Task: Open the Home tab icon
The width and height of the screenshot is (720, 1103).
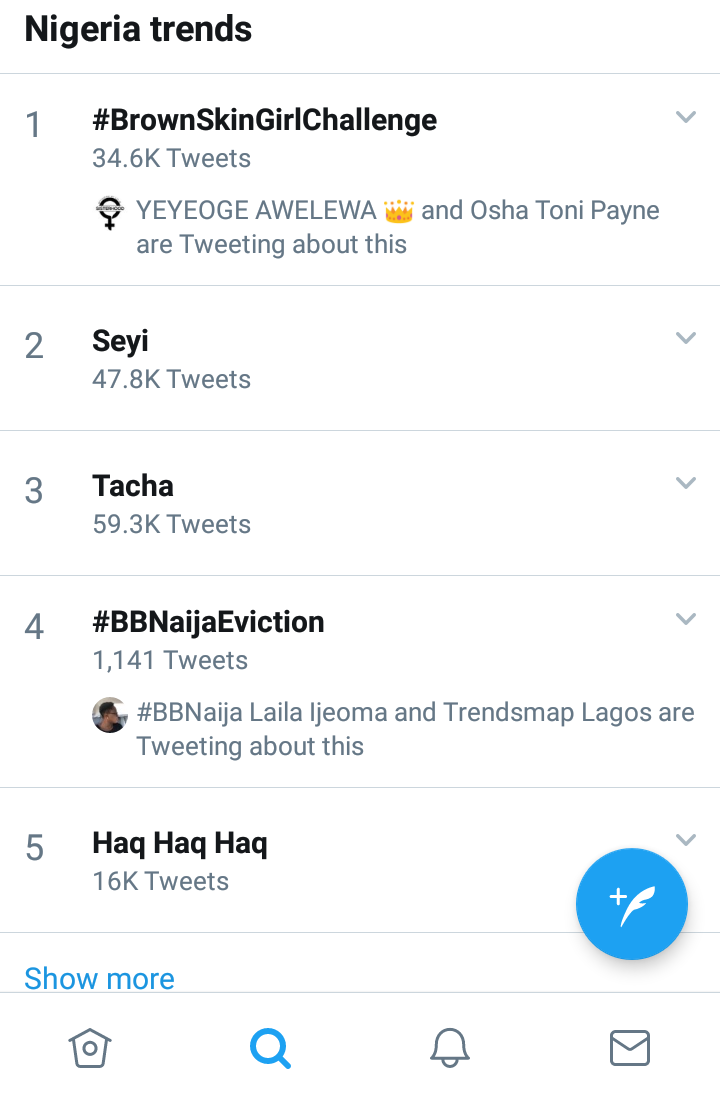Action: 90,1048
